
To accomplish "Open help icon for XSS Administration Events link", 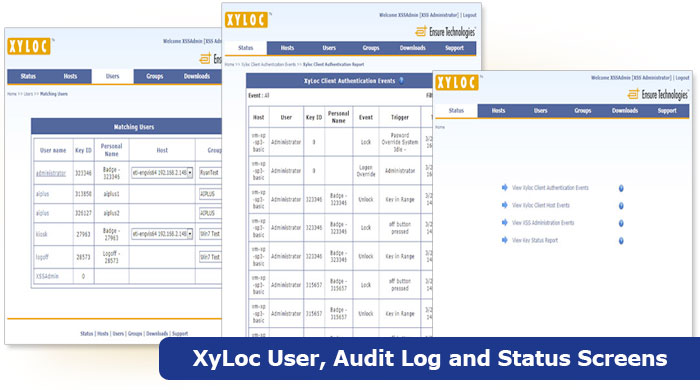I will tap(621, 223).
